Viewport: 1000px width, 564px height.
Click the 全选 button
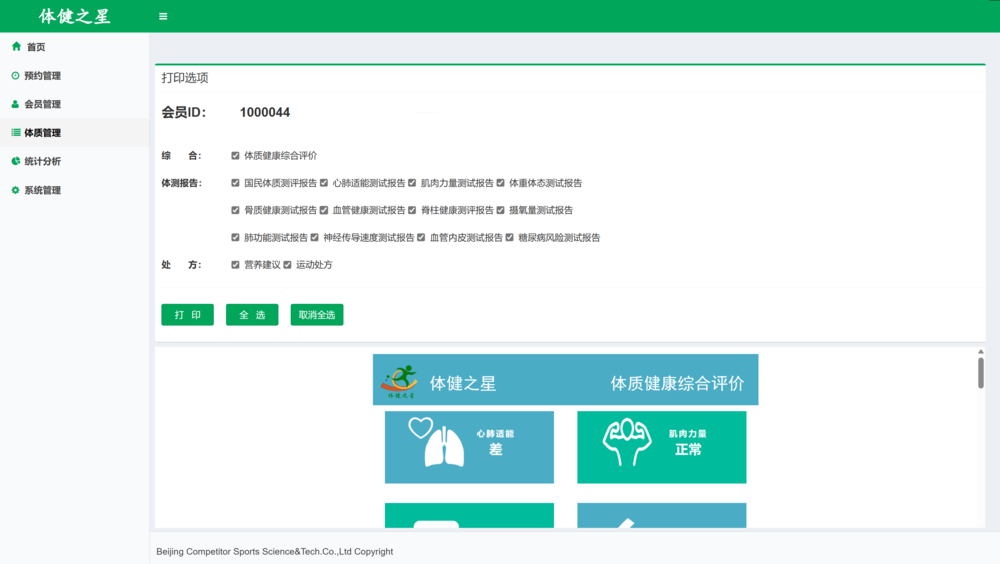click(x=252, y=315)
